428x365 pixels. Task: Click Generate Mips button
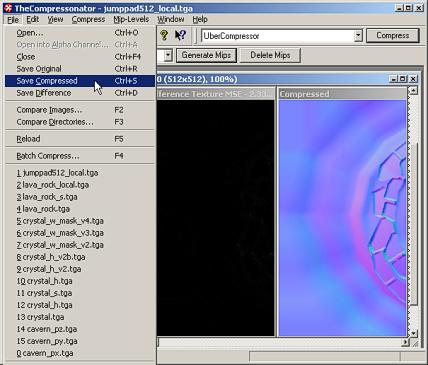point(206,55)
